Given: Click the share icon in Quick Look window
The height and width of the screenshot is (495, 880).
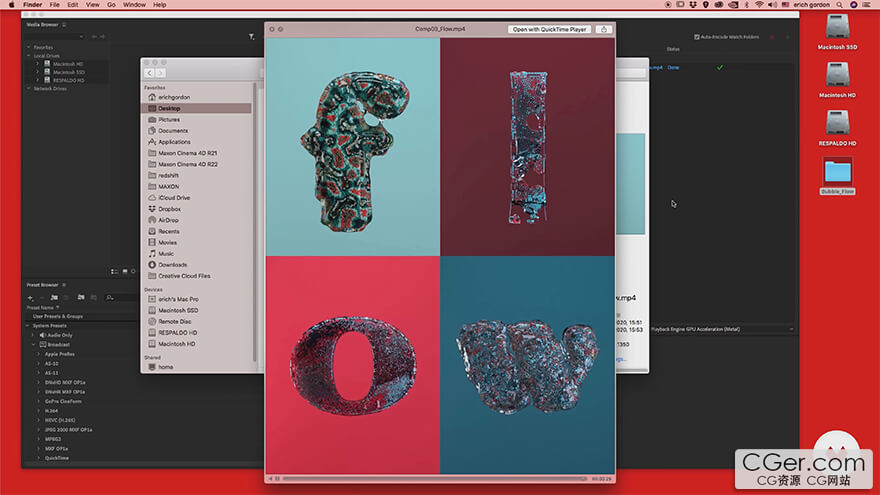Looking at the screenshot, I should pos(603,30).
